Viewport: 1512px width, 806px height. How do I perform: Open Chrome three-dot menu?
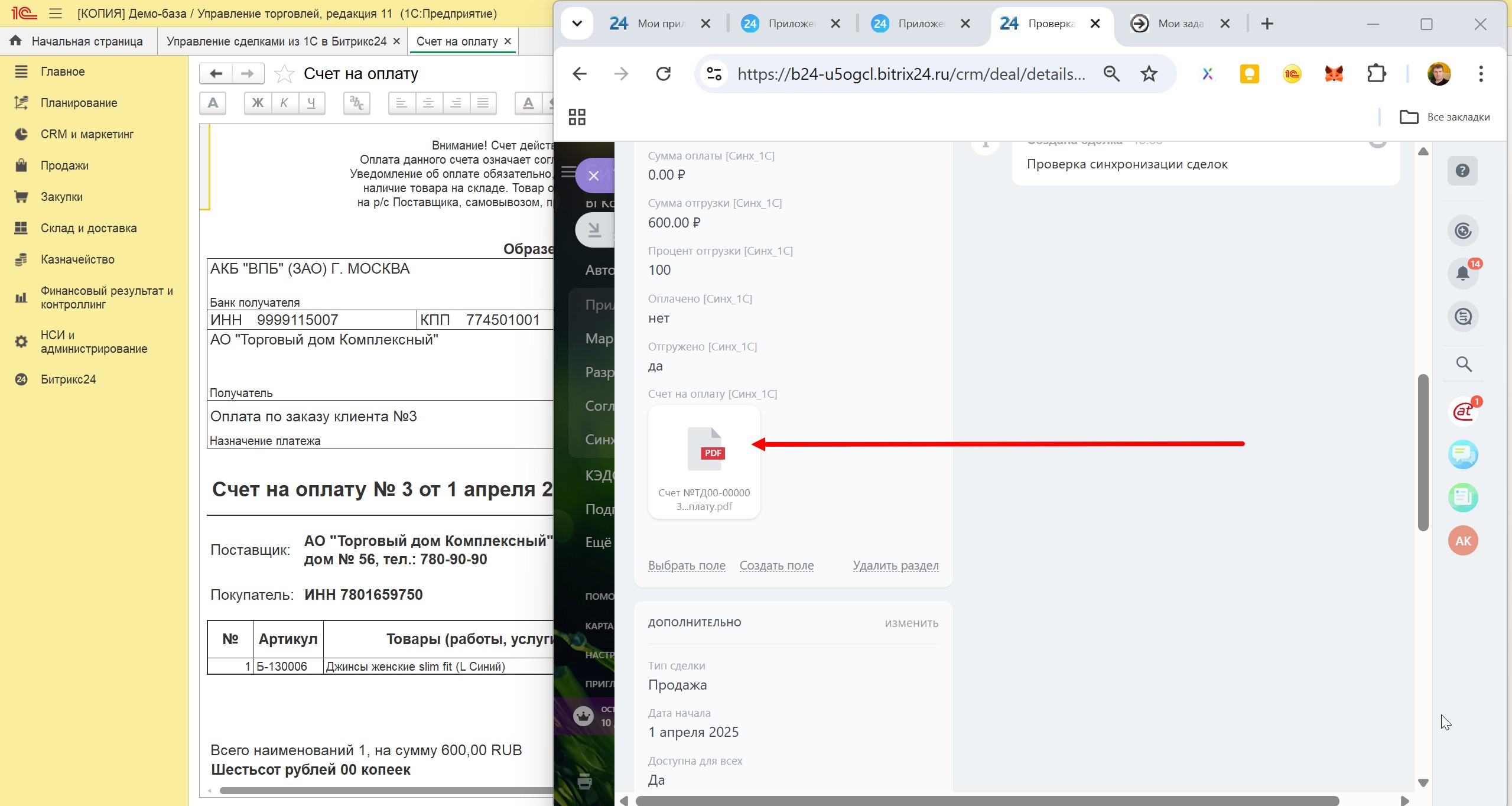point(1481,74)
